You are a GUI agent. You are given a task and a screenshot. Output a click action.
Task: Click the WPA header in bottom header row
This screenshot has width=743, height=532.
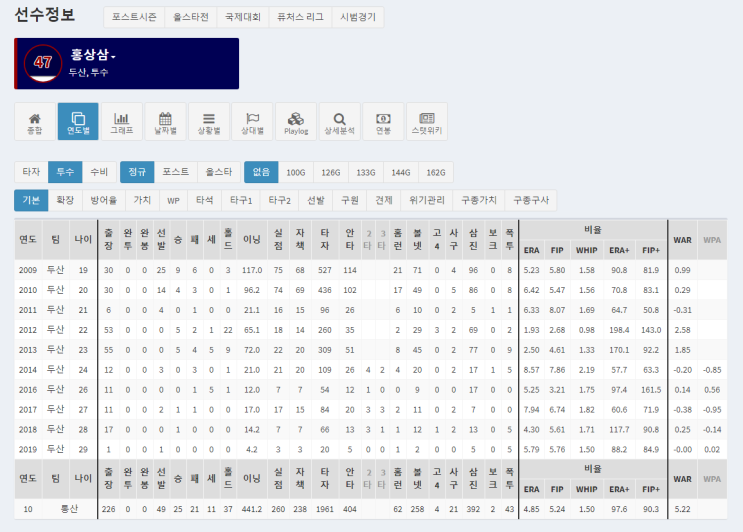[712, 479]
